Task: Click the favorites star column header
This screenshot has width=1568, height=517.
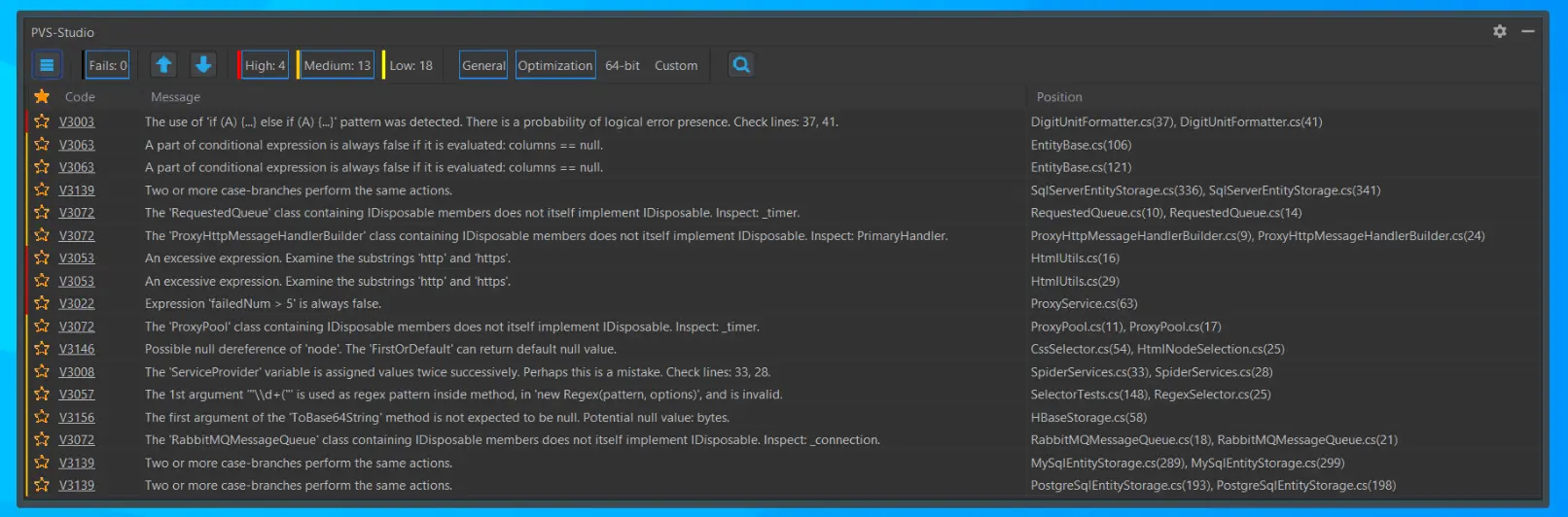Action: pyautogui.click(x=42, y=96)
